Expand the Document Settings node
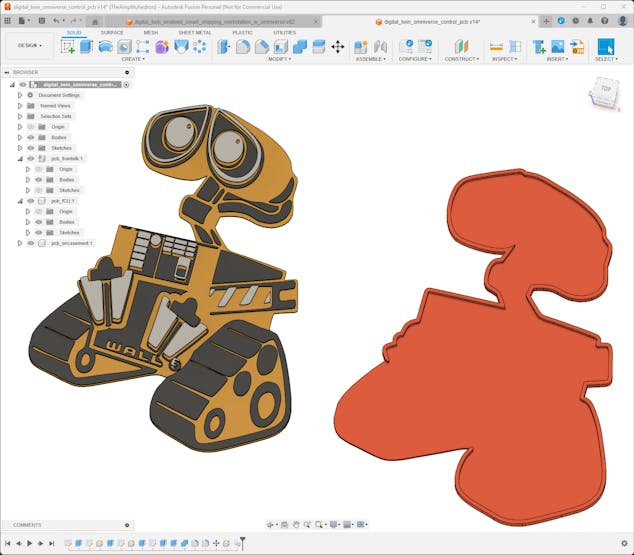Image resolution: width=634 pixels, height=555 pixels. click(19, 95)
